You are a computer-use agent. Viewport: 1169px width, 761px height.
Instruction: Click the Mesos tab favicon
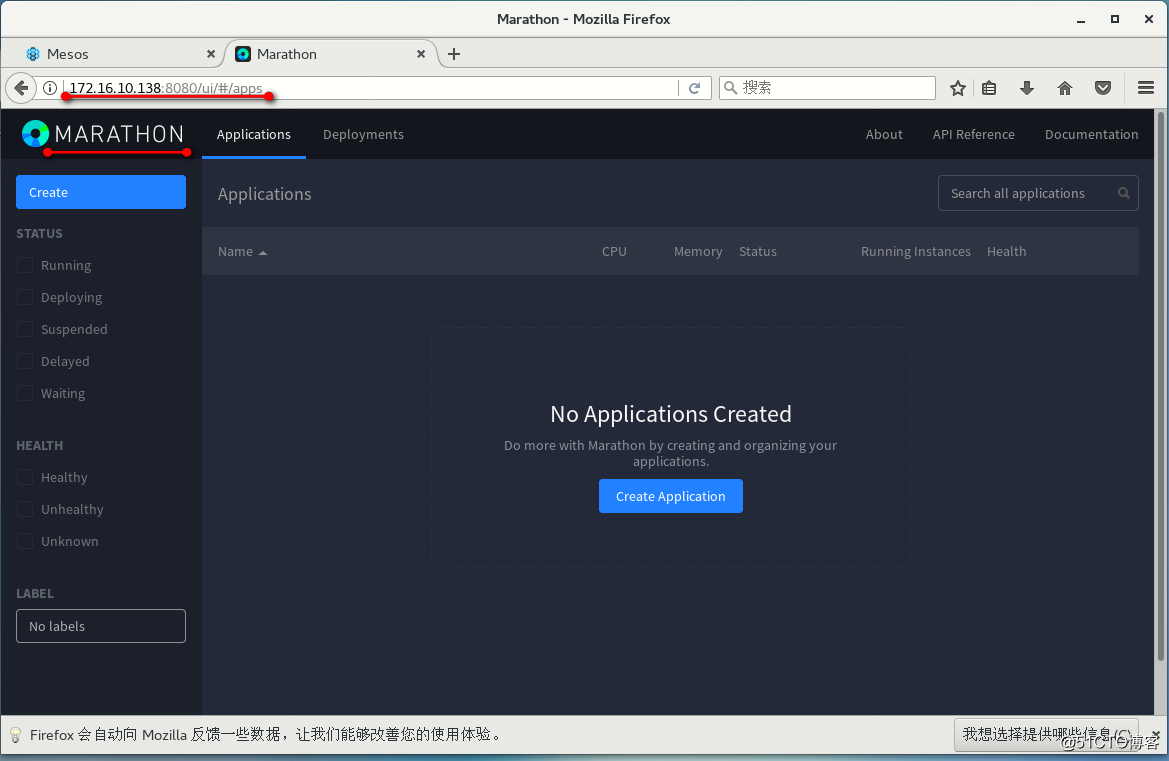pos(33,54)
